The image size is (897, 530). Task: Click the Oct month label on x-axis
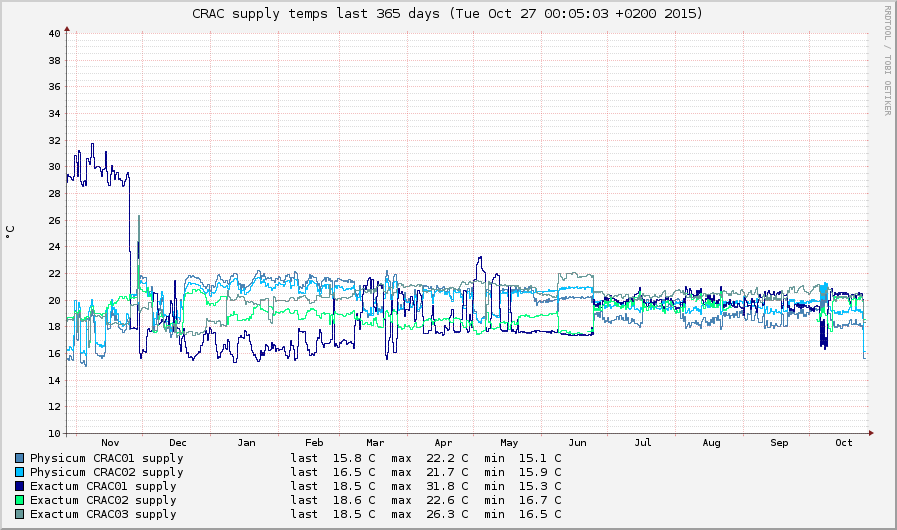pyautogui.click(x=844, y=443)
